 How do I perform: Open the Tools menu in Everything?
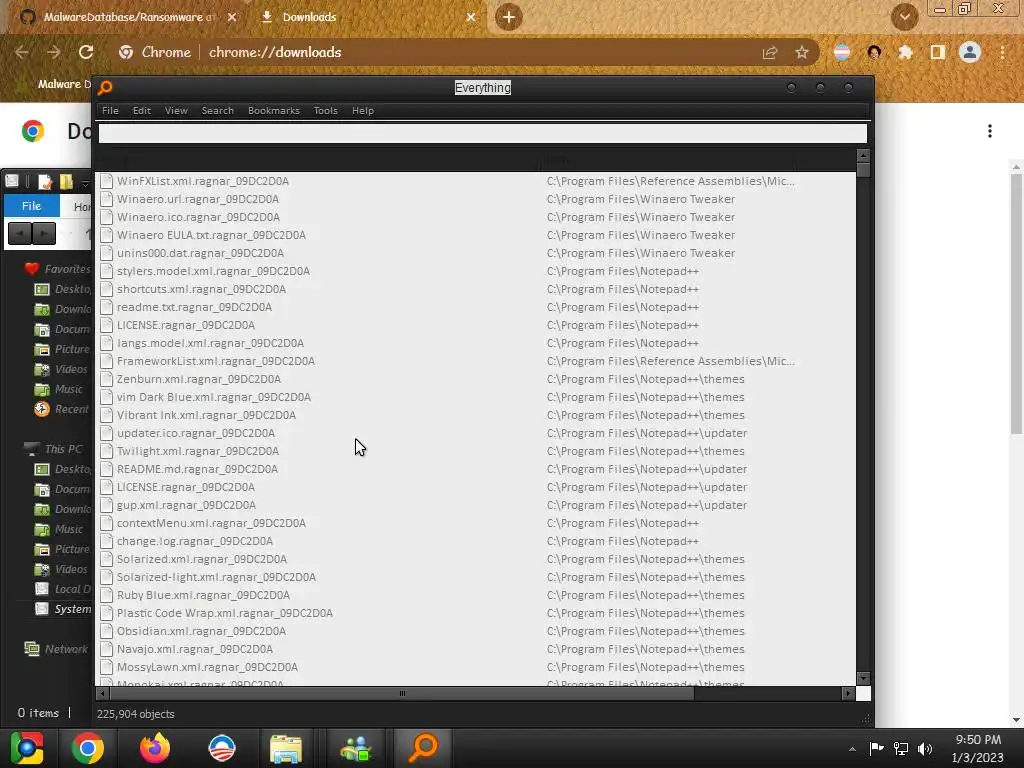[x=325, y=110]
